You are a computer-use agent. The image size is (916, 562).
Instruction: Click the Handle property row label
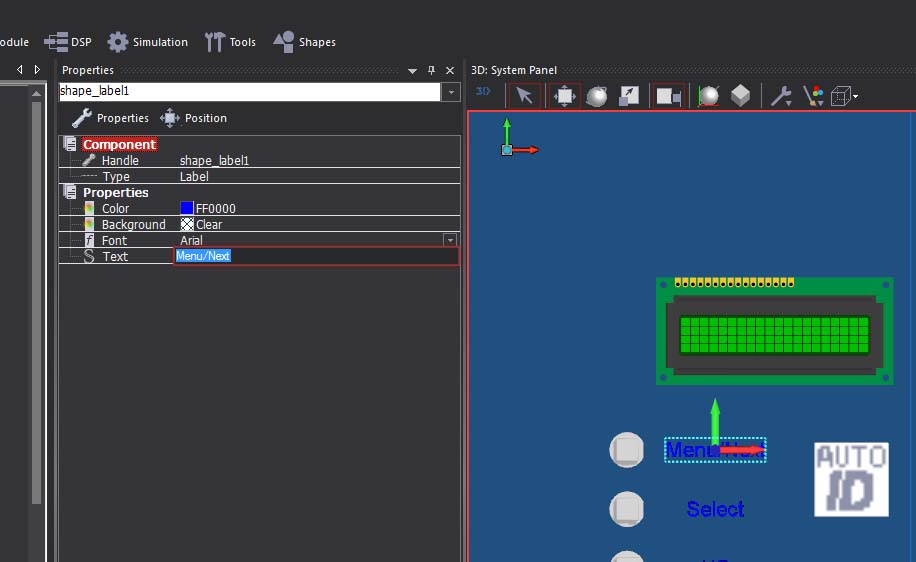pos(120,161)
